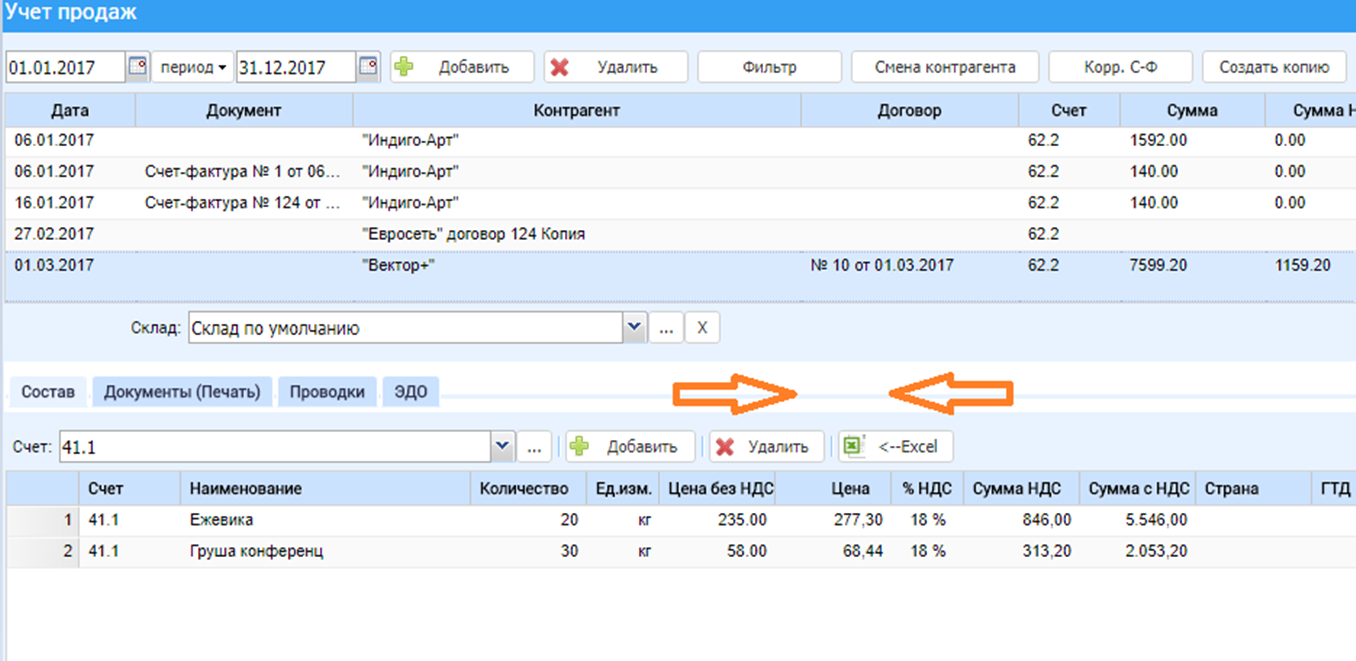The width and height of the screenshot is (1356, 661).
Task: Clear Склад with the X button
Action: pyautogui.click(x=702, y=327)
